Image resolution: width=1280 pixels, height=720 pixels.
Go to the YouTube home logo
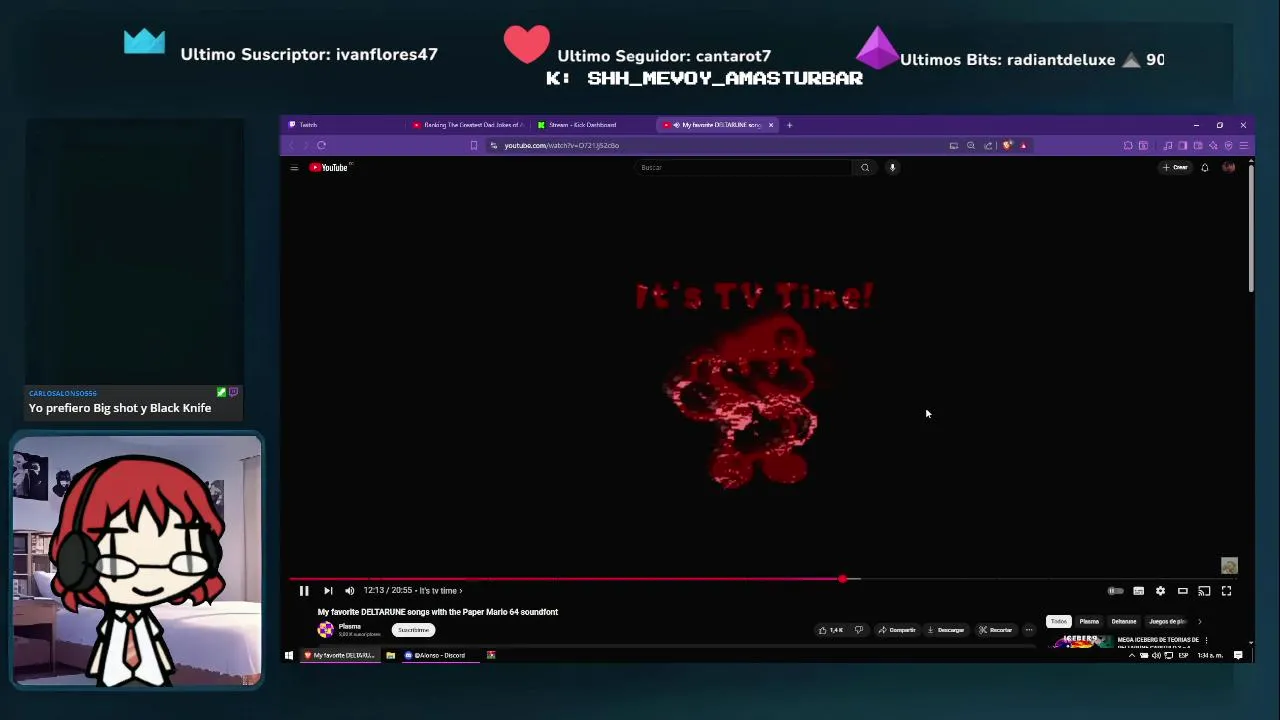coord(329,168)
